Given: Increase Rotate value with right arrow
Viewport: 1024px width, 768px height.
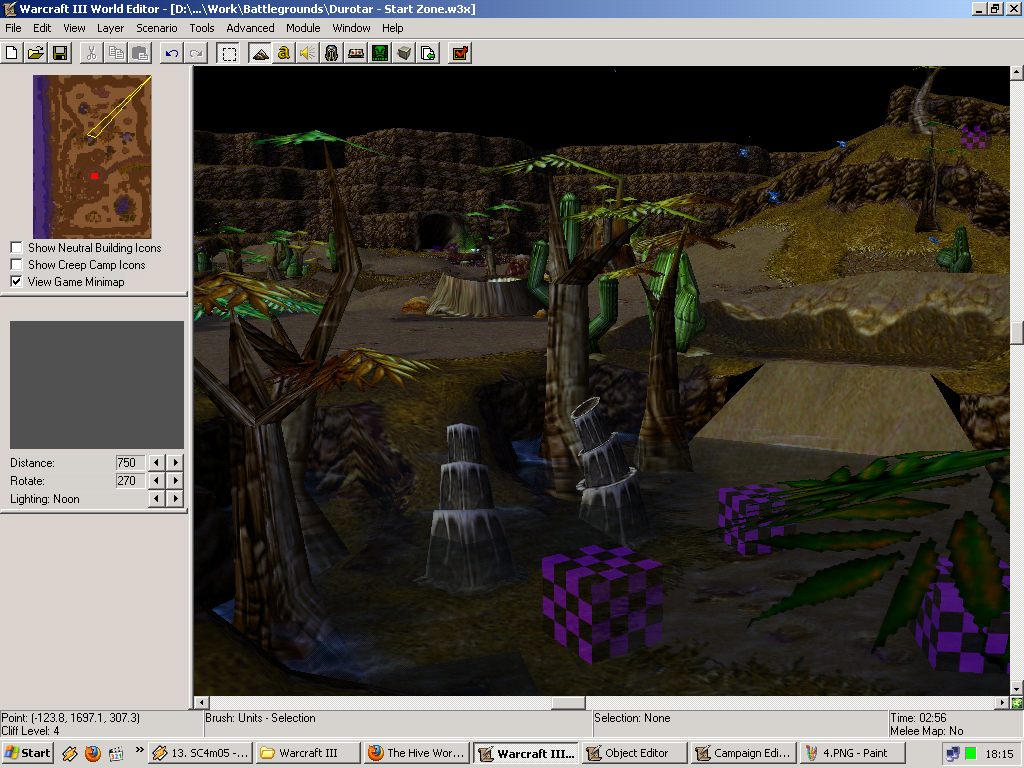Looking at the screenshot, I should (175, 481).
